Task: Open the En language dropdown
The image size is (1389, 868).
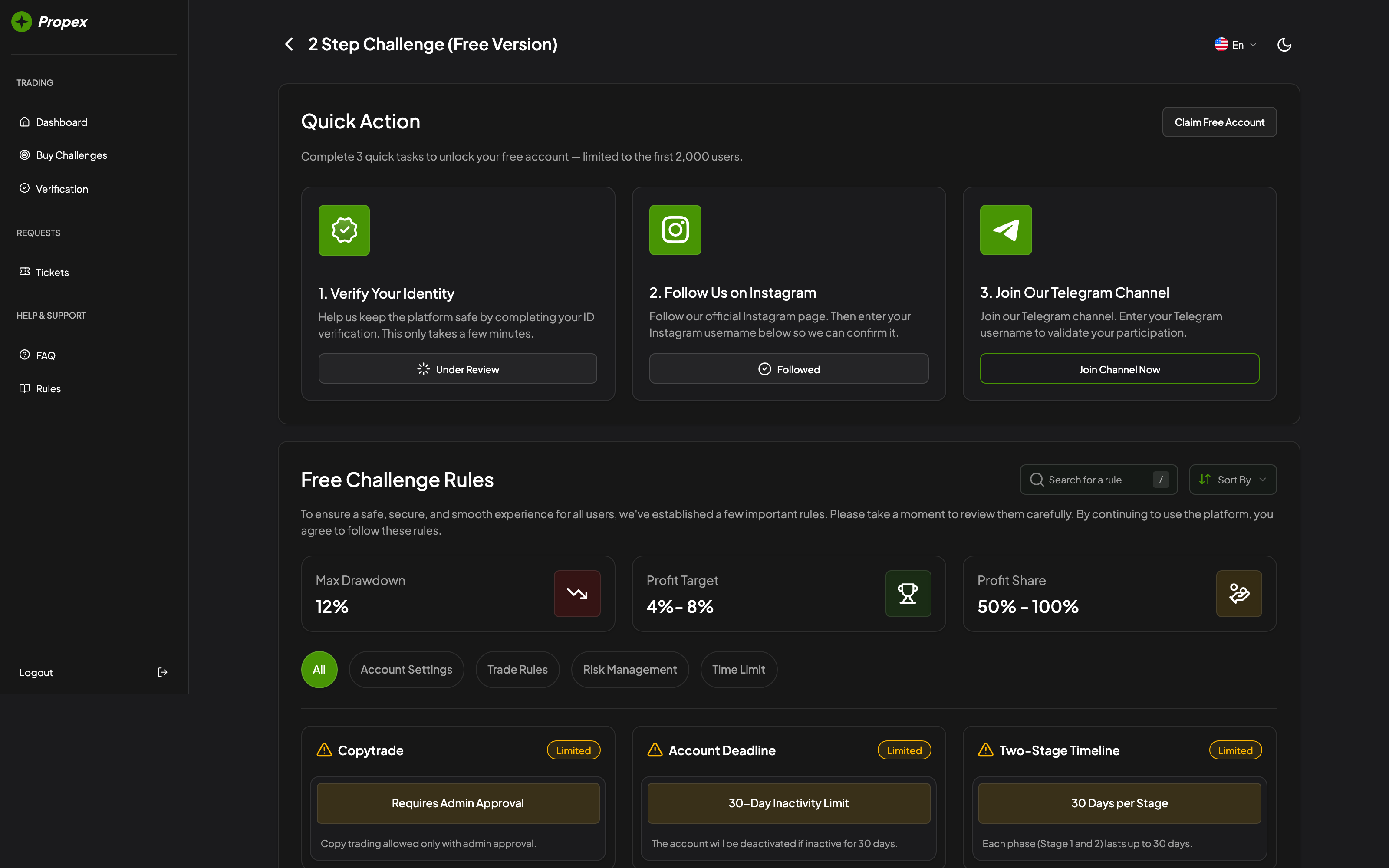Action: [x=1236, y=45]
